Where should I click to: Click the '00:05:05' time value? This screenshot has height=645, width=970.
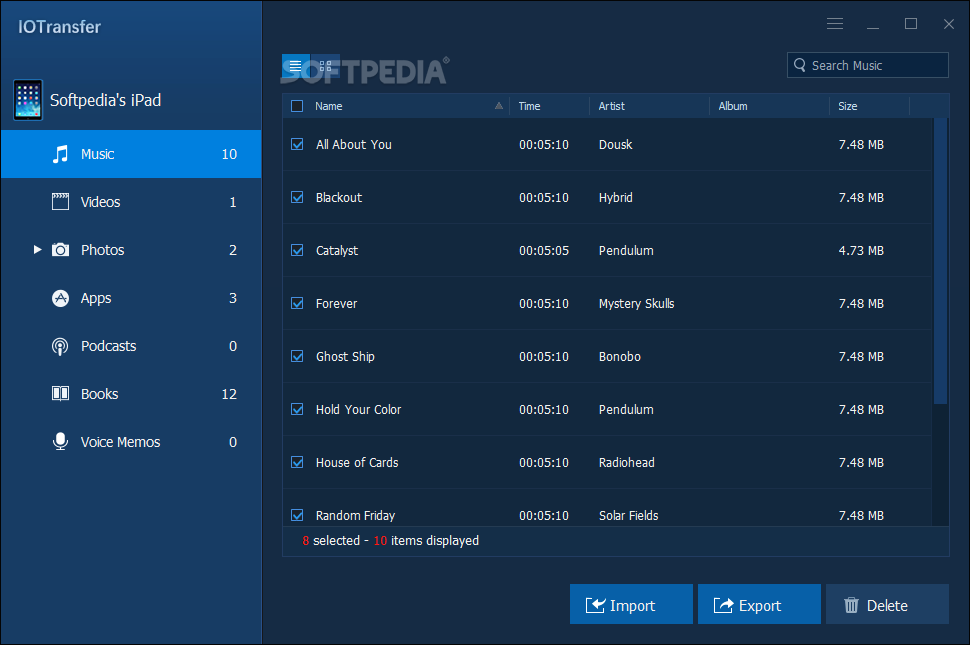click(544, 250)
